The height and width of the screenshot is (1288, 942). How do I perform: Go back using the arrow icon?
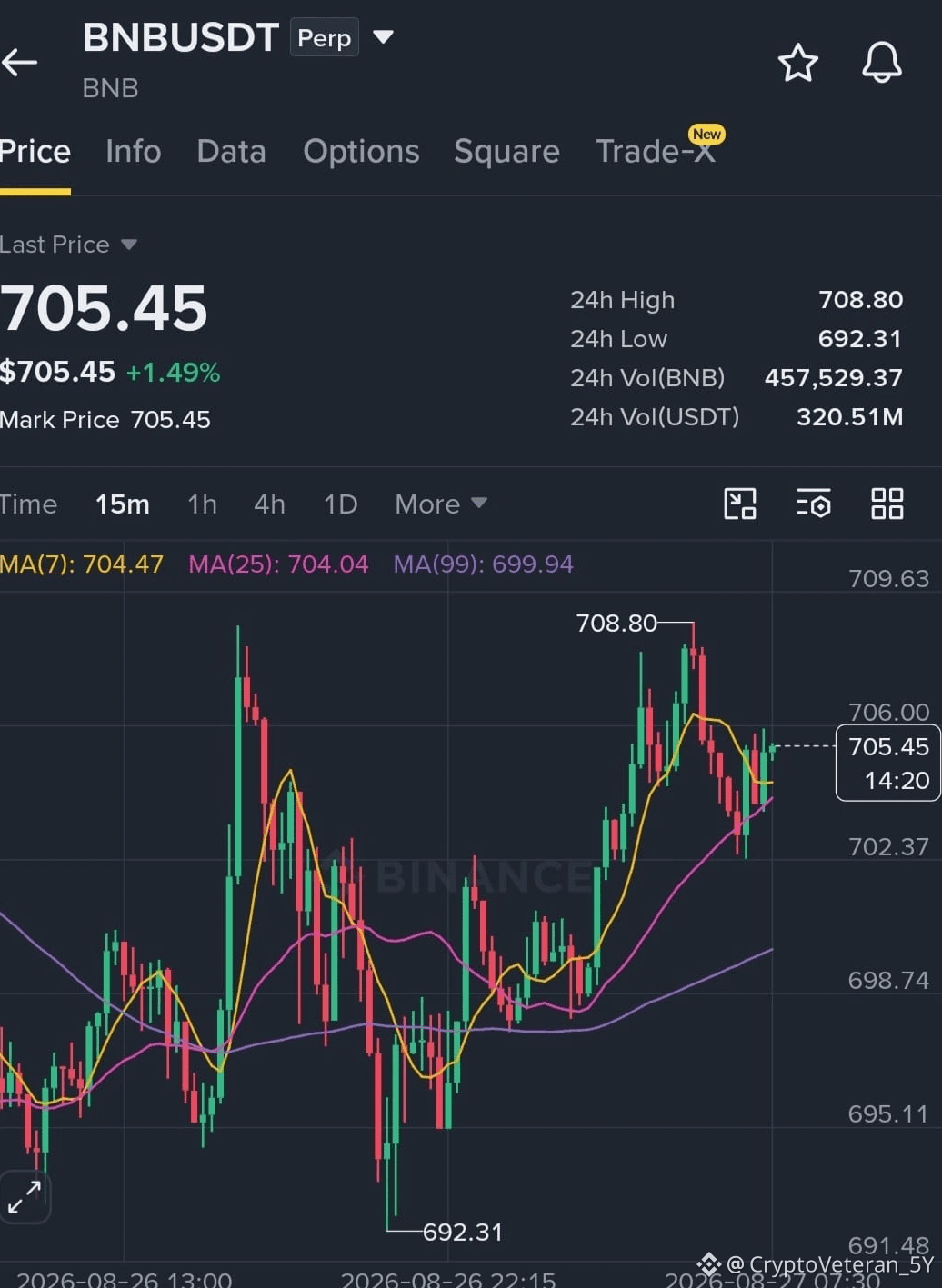pos(19,62)
